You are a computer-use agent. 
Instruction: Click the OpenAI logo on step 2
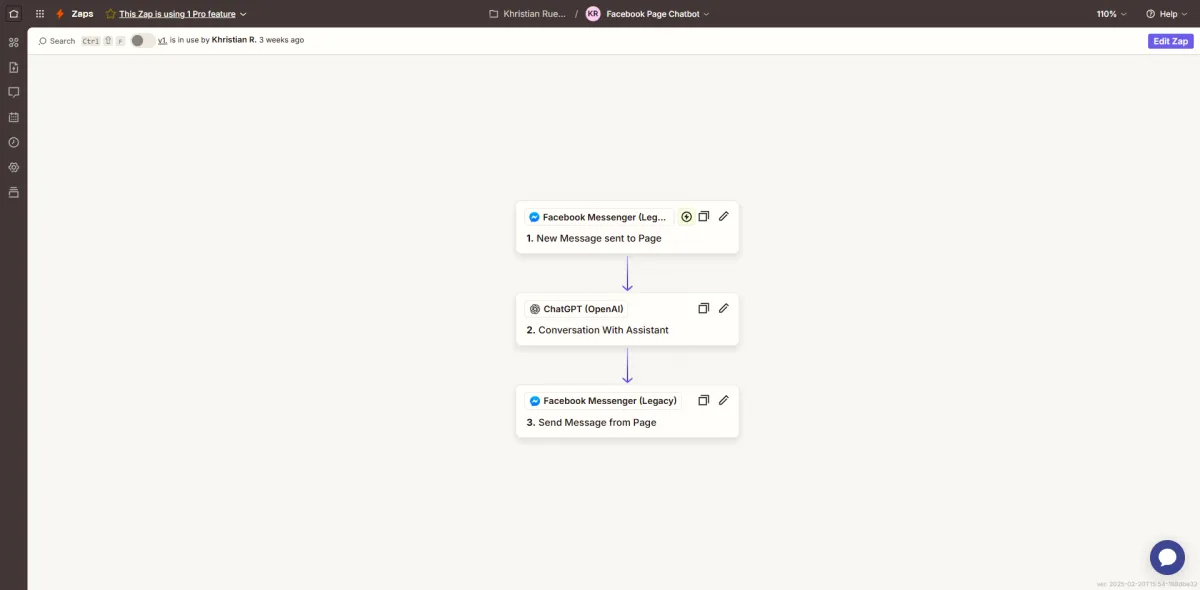535,309
